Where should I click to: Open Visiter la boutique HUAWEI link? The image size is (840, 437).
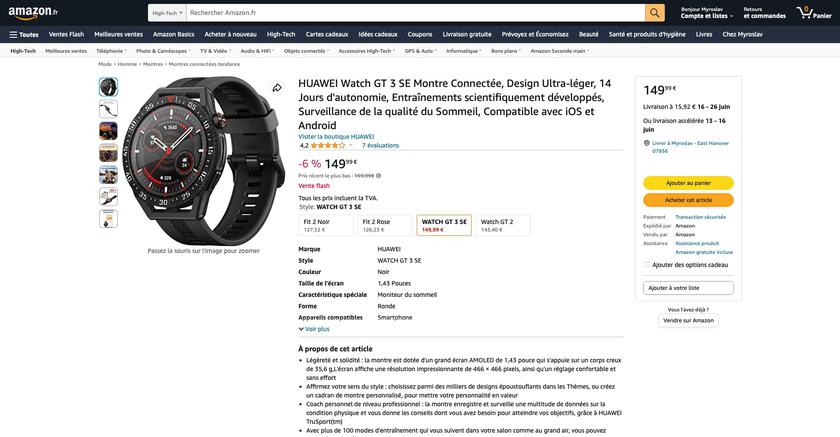pos(336,137)
